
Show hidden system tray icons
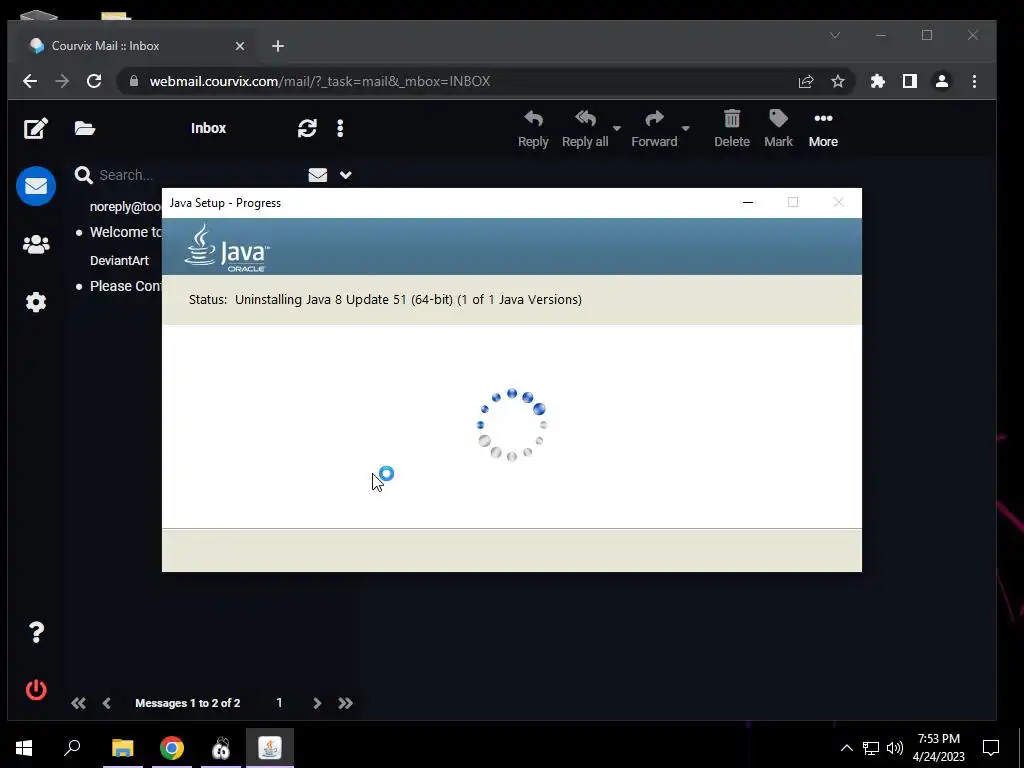point(846,748)
